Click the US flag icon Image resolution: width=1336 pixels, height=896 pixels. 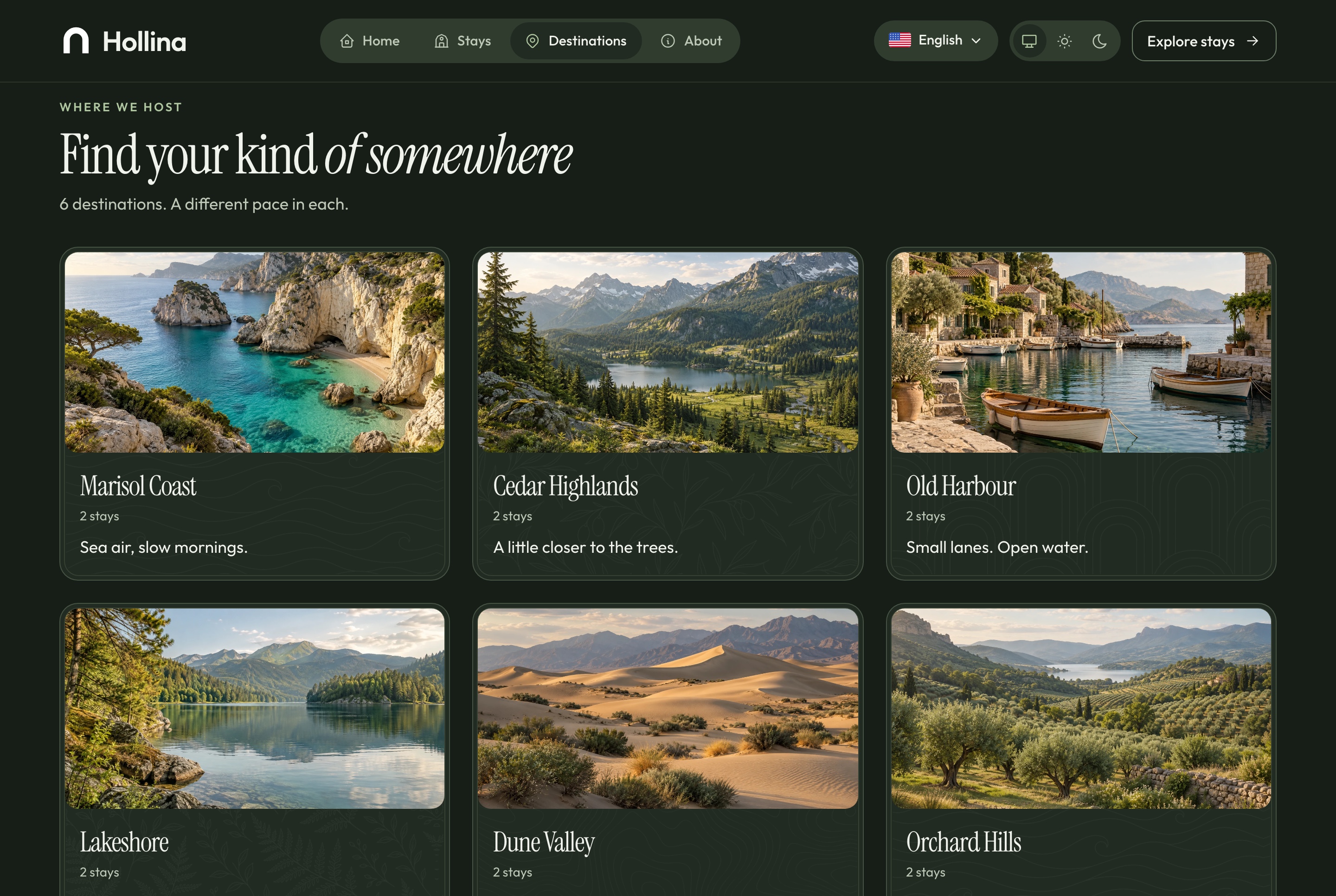coord(899,40)
